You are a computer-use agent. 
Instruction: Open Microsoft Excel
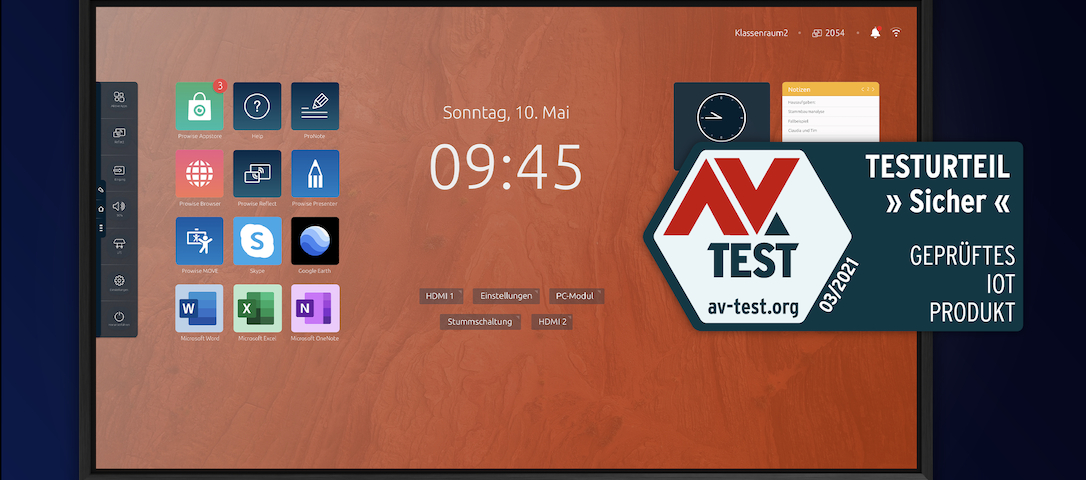coord(257,308)
